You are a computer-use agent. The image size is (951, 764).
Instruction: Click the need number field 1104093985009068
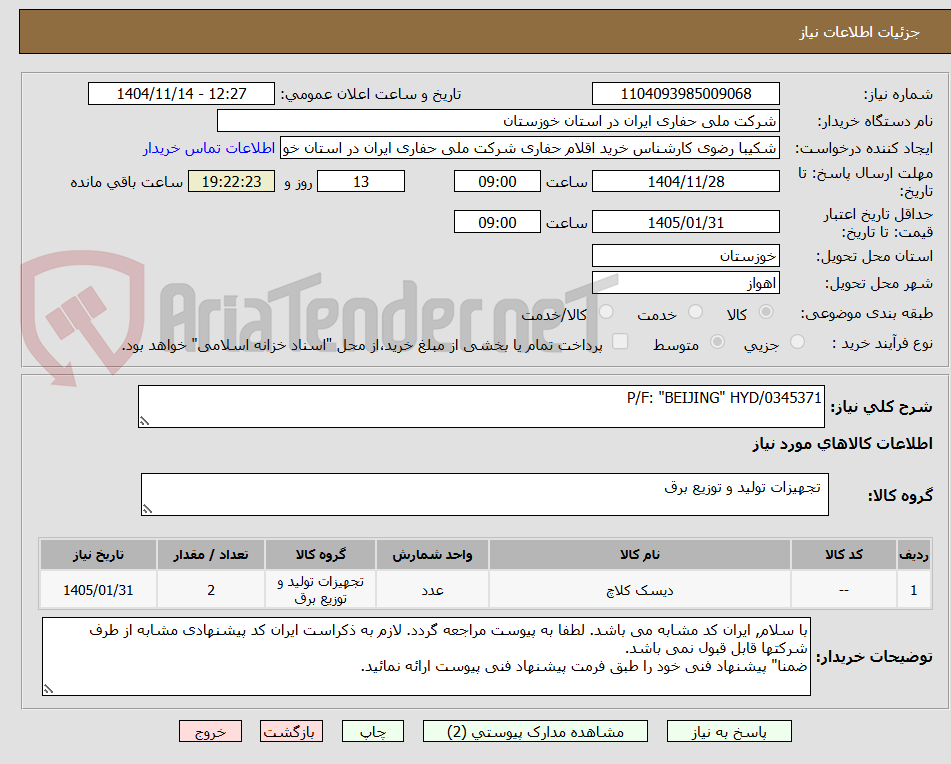coord(686,94)
